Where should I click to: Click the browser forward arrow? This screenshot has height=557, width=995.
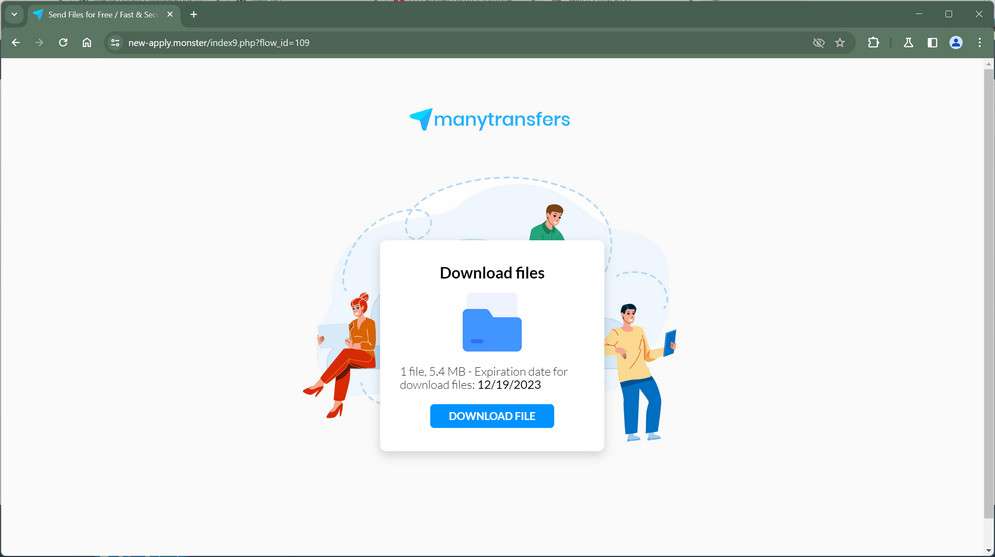(39, 43)
